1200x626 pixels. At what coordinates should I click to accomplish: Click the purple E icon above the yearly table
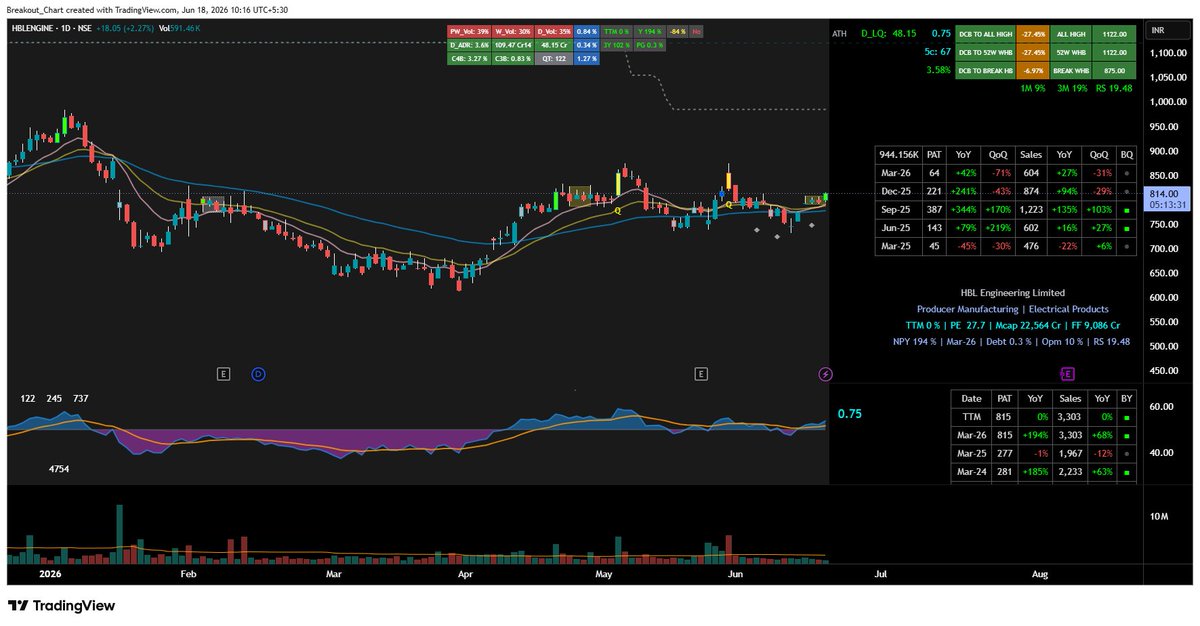coord(1067,374)
